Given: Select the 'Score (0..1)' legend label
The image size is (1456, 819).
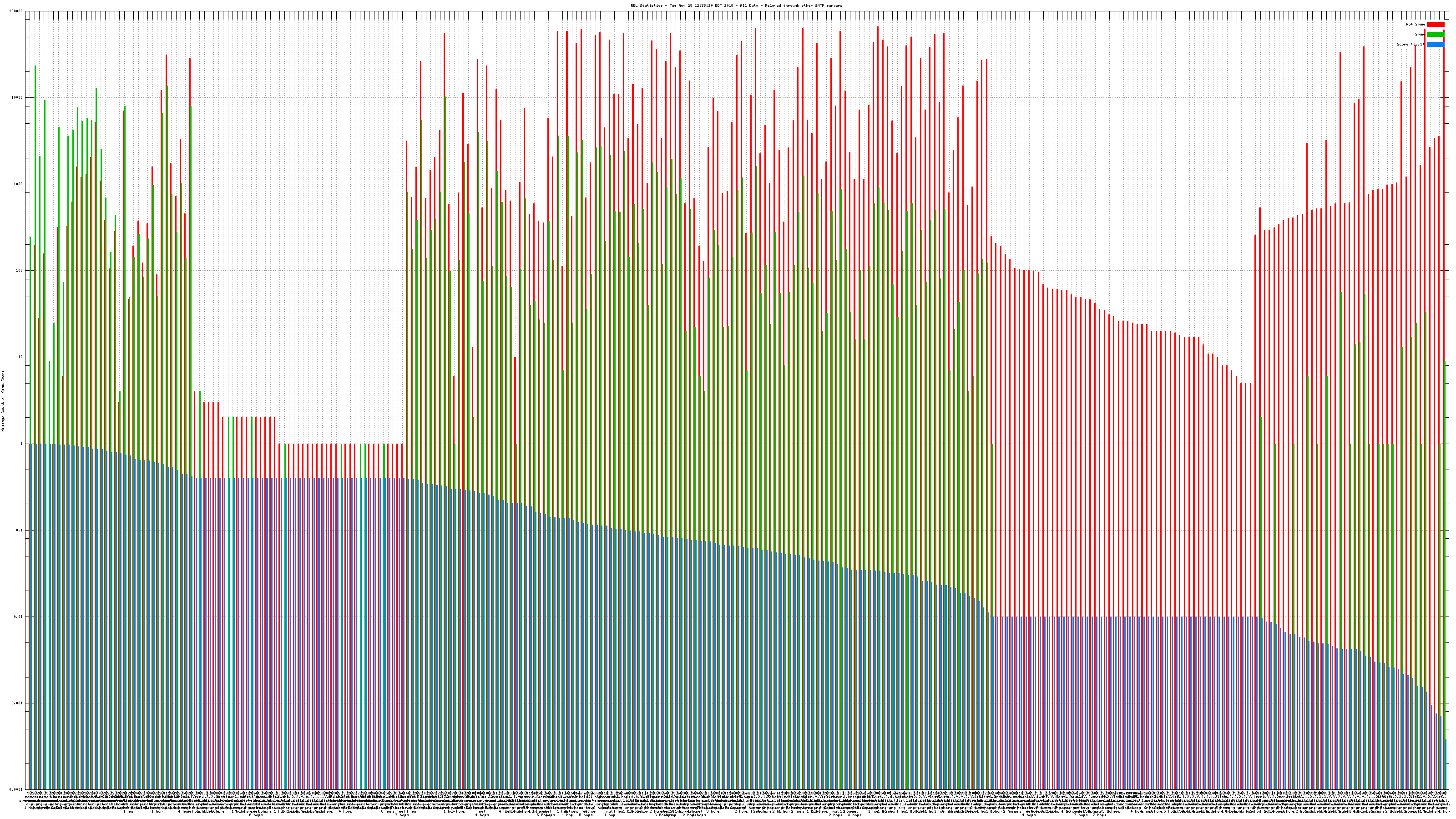Looking at the screenshot, I should coord(1410,45).
